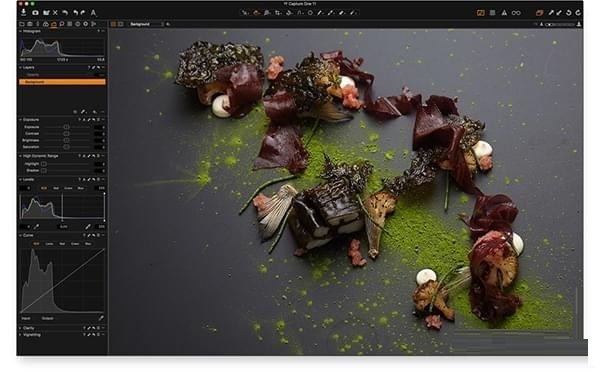This screenshot has width=600, height=380.
Task: Click the Saturation slider handle
Action: point(67,147)
